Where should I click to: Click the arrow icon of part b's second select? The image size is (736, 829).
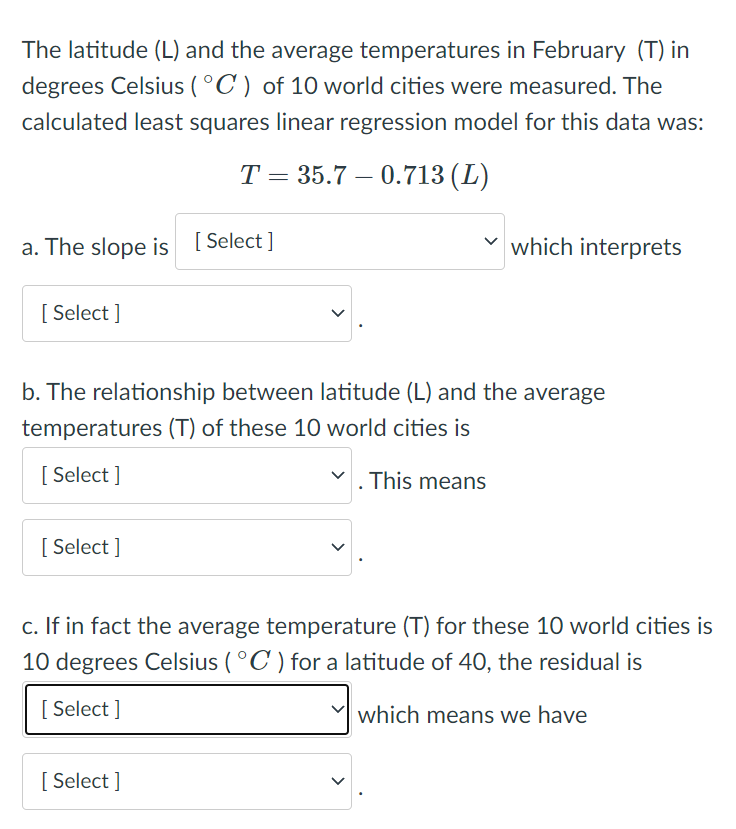337,547
